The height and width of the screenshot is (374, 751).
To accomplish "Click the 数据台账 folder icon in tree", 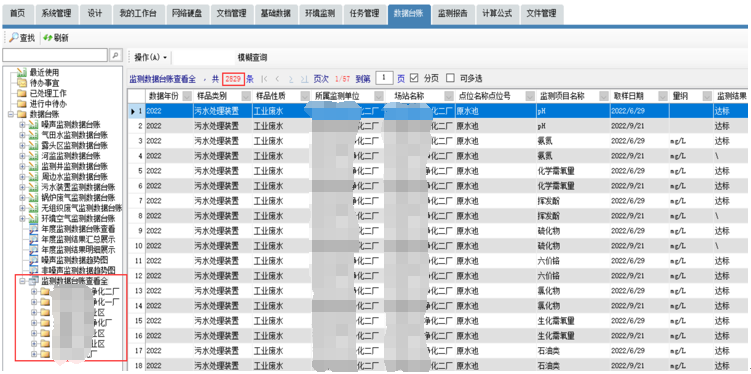I will [22, 114].
